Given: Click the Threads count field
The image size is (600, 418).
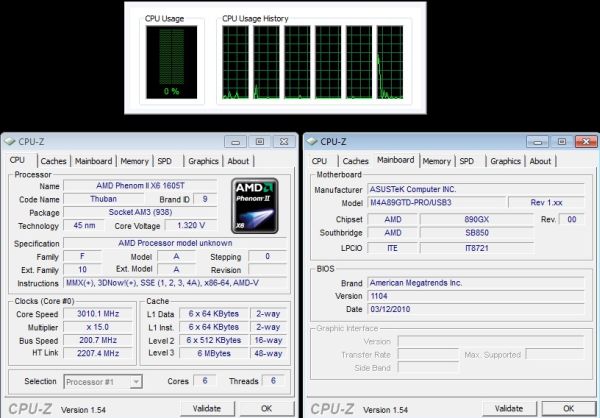Looking at the screenshot, I should [x=273, y=380].
